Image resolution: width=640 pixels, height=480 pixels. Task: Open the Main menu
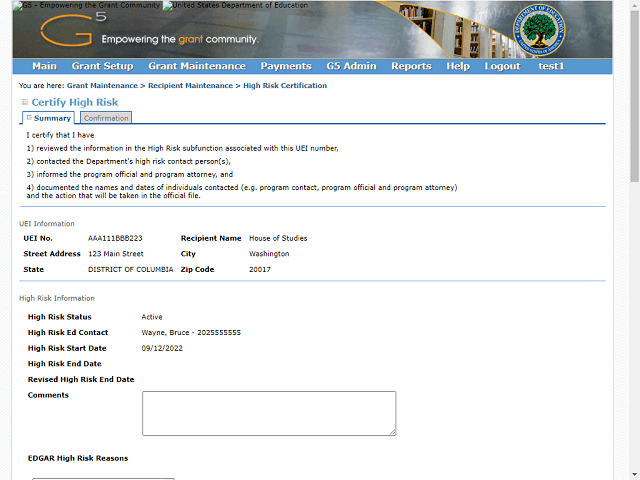point(44,66)
